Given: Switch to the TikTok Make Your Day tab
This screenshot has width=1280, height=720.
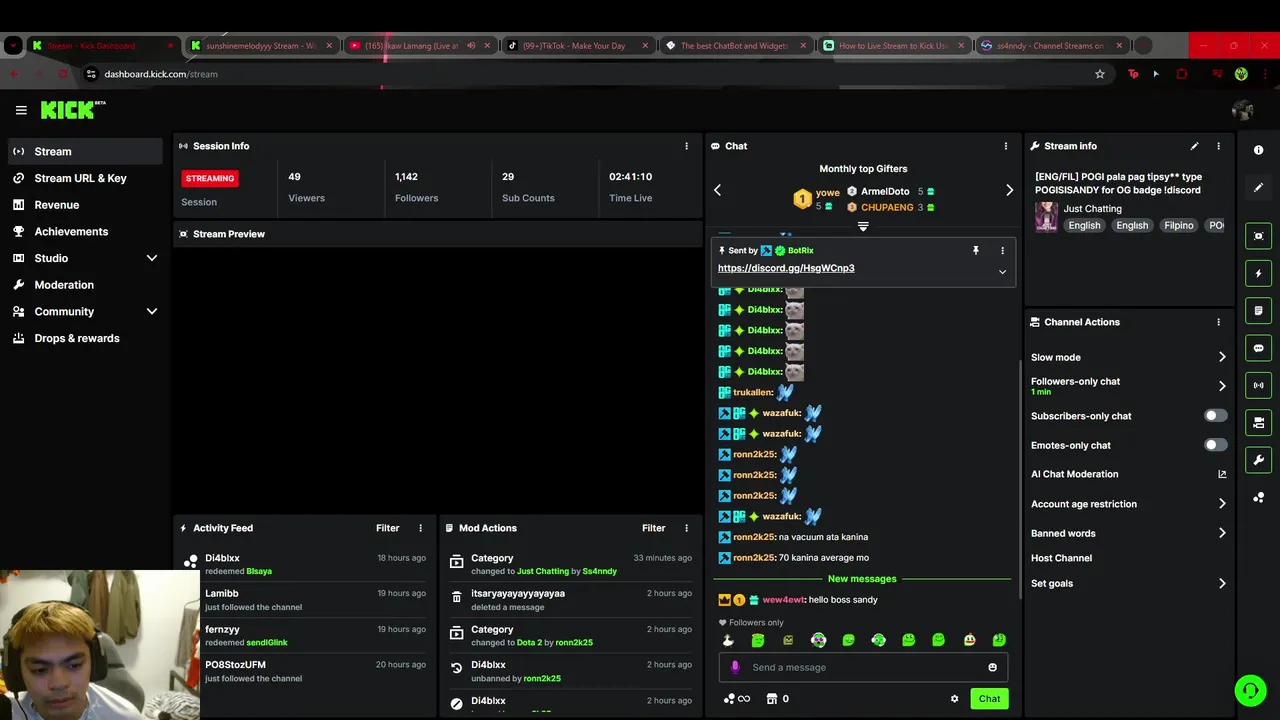Looking at the screenshot, I should 577,45.
